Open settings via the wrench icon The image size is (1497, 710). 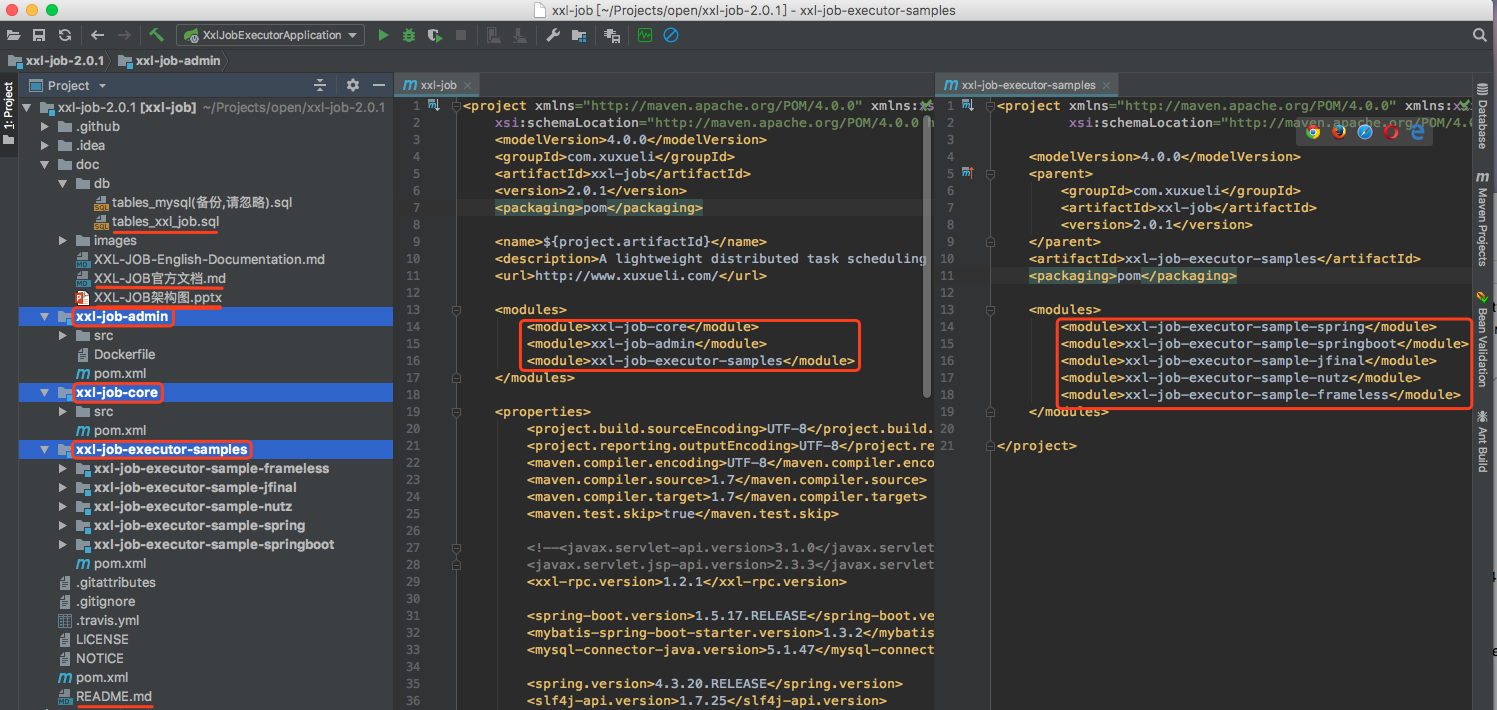553,35
